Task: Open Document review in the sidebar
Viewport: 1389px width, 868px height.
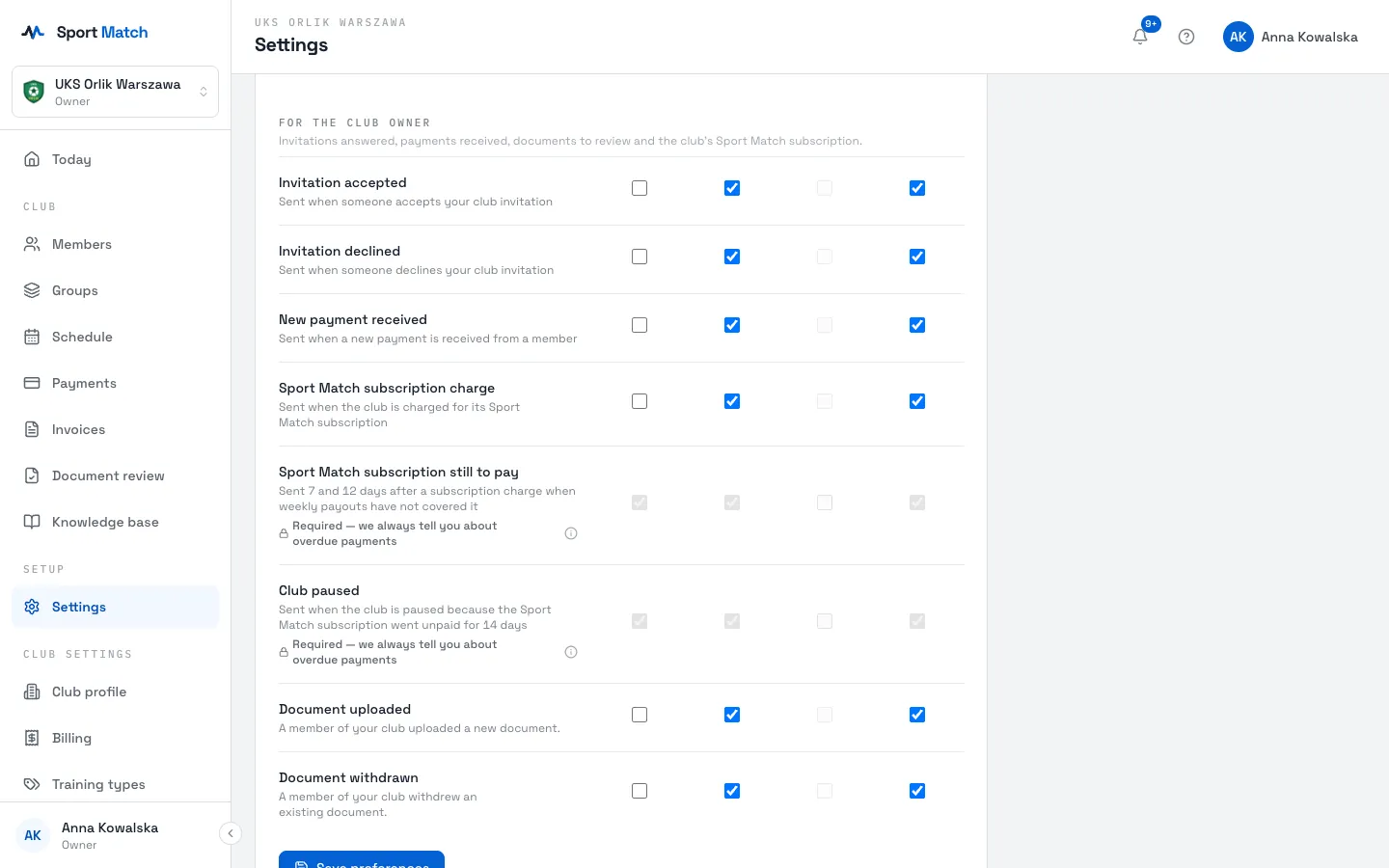Action: point(115,475)
